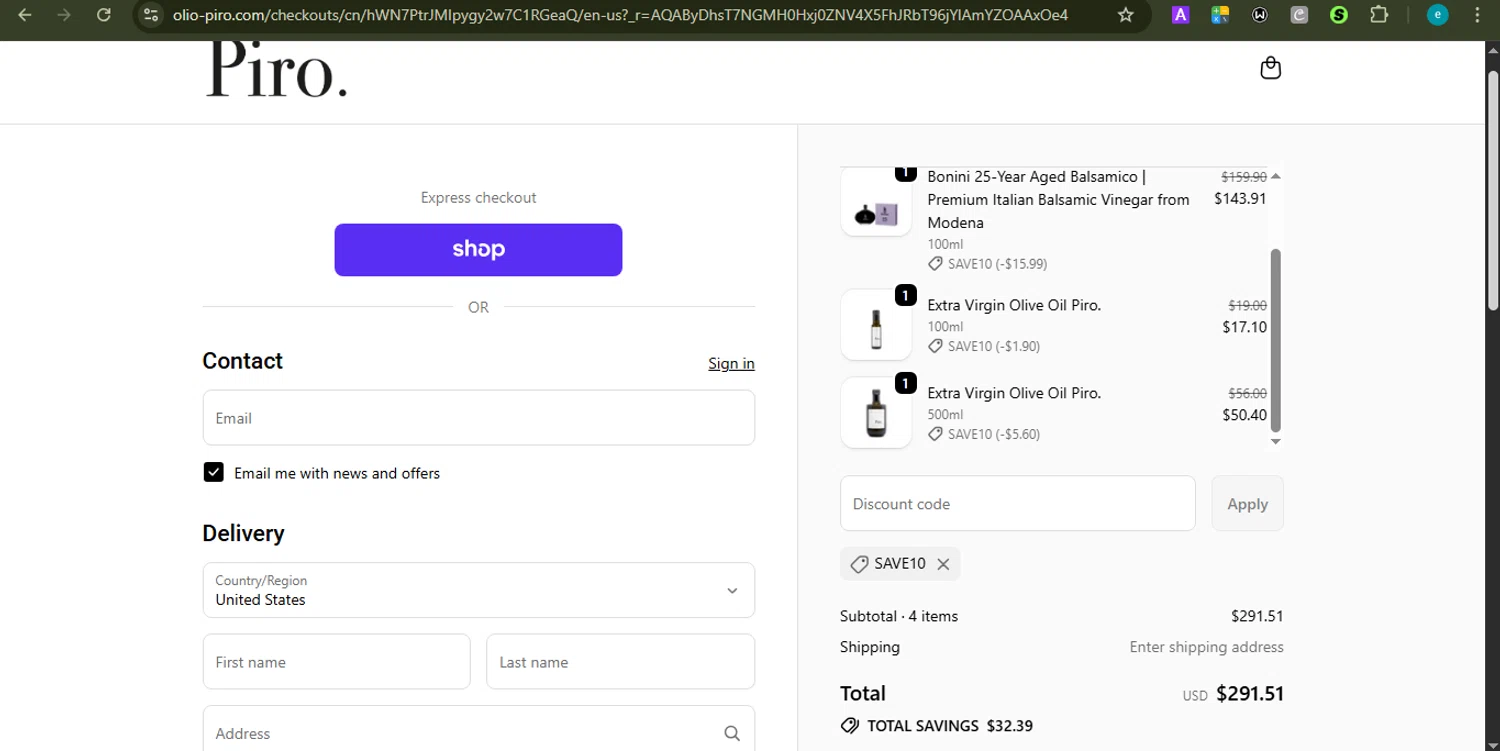Click the Sign in link
The image size is (1500, 751).
click(x=731, y=363)
